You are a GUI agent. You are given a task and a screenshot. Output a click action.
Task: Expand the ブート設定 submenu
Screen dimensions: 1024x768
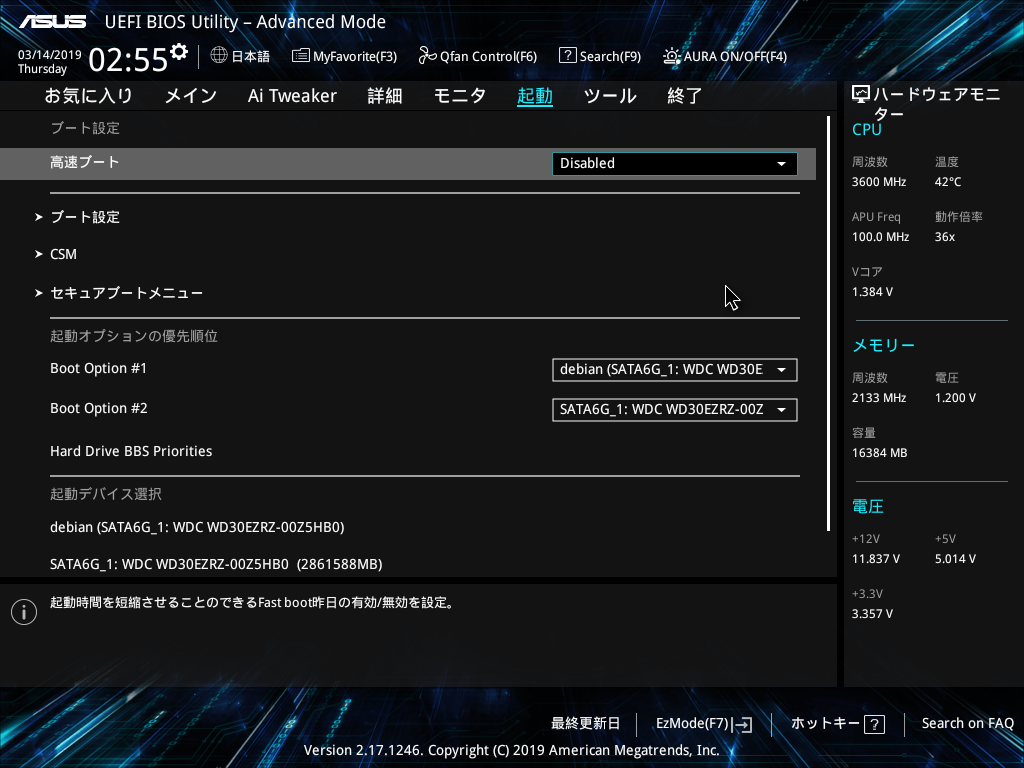[85, 217]
